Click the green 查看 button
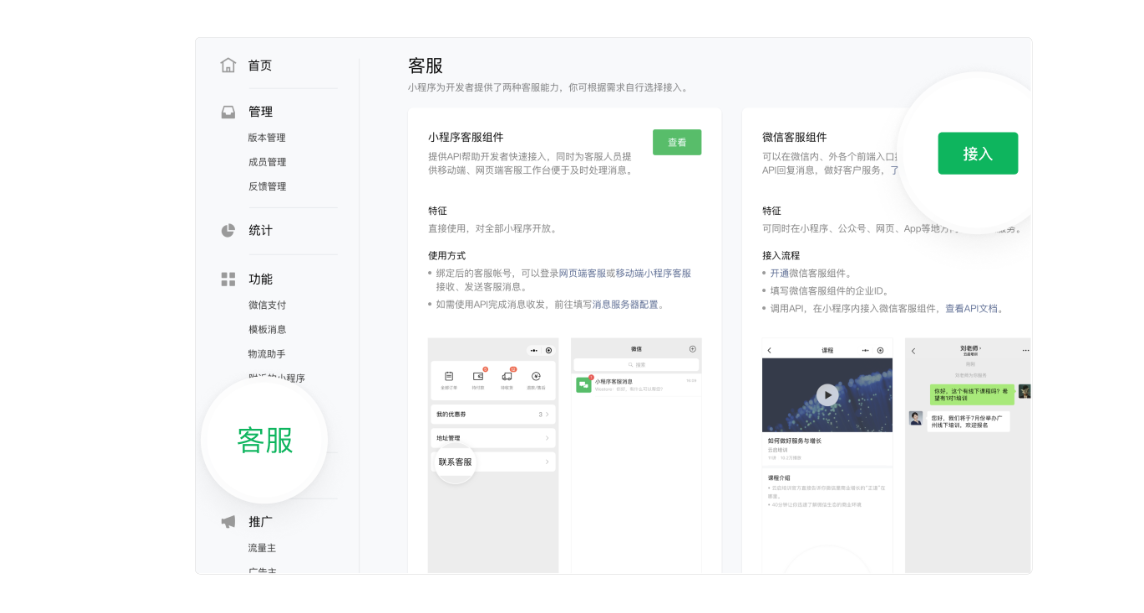The height and width of the screenshot is (613, 1144). point(677,142)
